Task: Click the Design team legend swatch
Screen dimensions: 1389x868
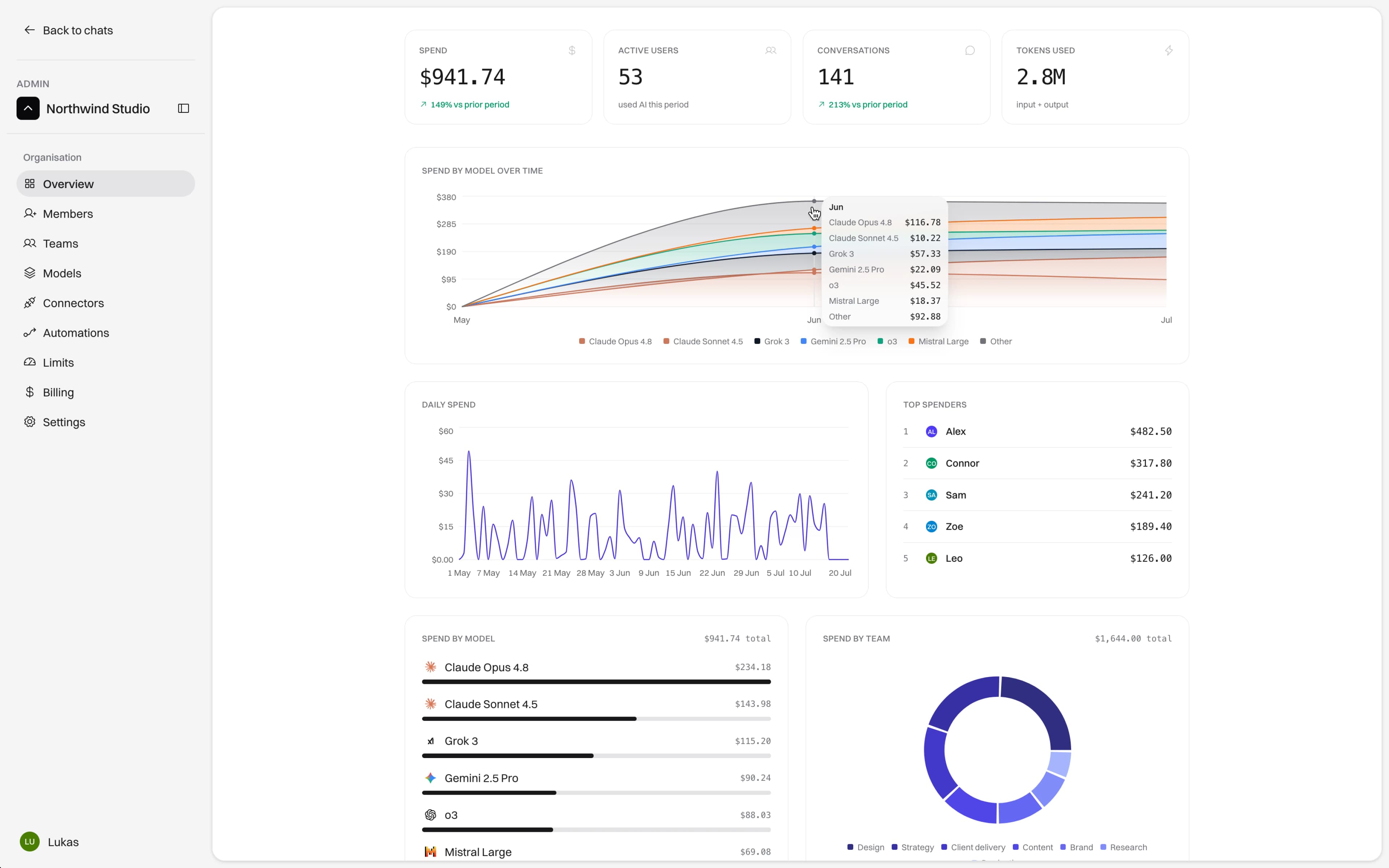Action: [850, 847]
